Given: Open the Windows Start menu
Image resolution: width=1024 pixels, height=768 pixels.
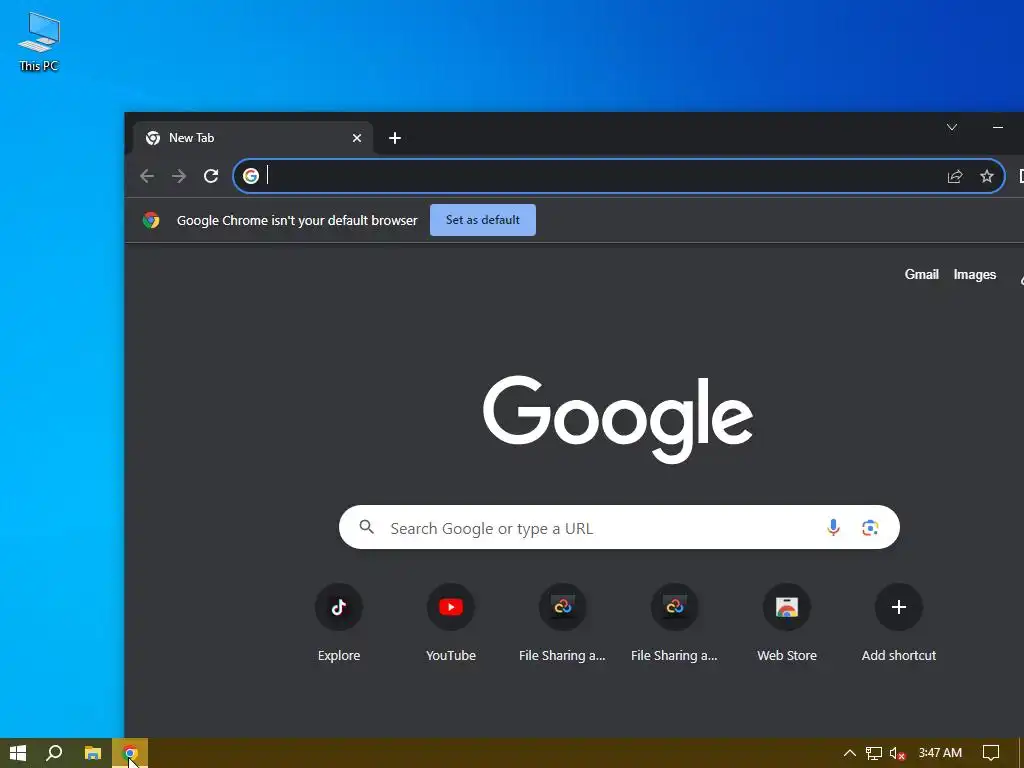Looking at the screenshot, I should pyautogui.click(x=18, y=753).
